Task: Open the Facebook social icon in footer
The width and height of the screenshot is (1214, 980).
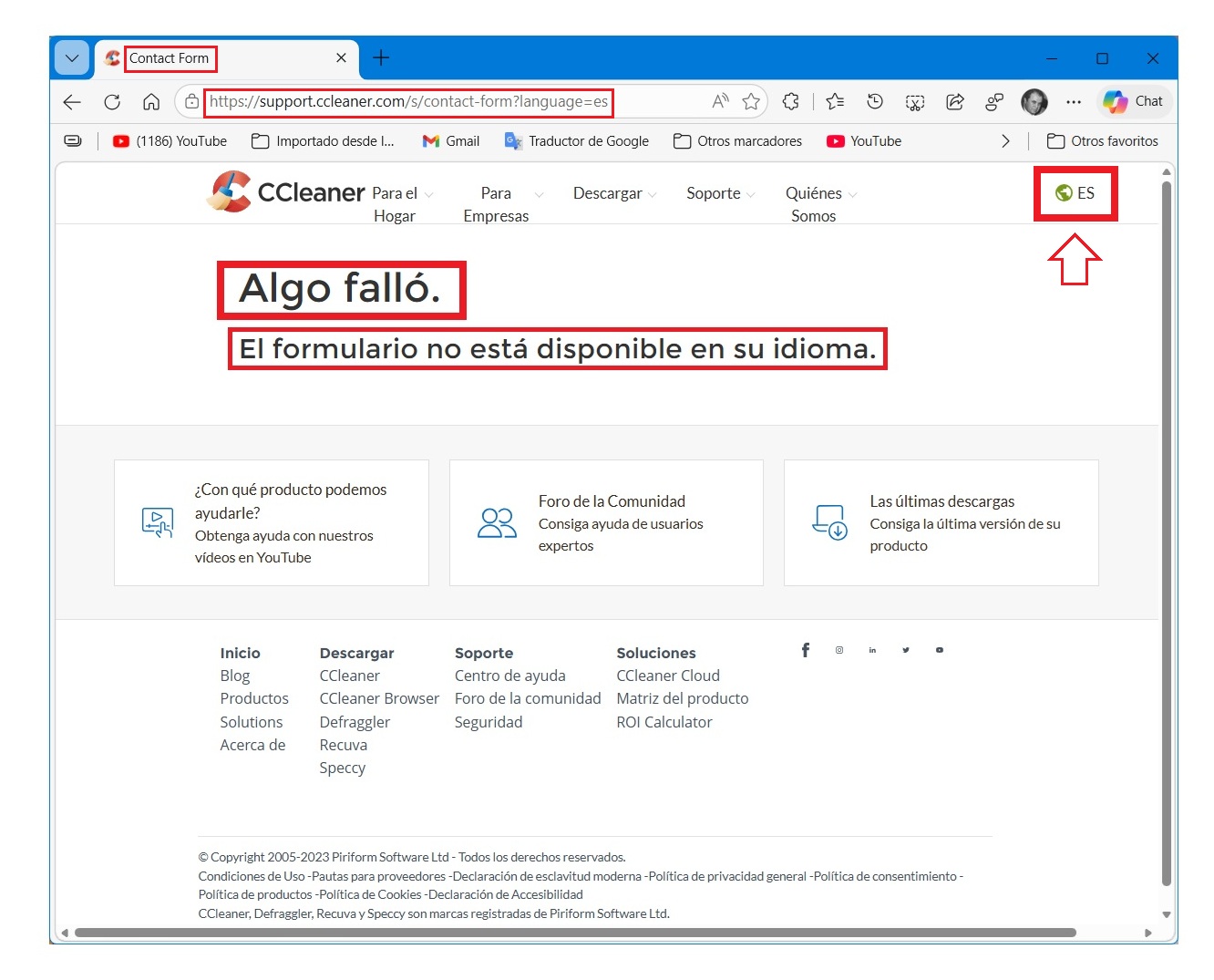Action: pyautogui.click(x=805, y=650)
